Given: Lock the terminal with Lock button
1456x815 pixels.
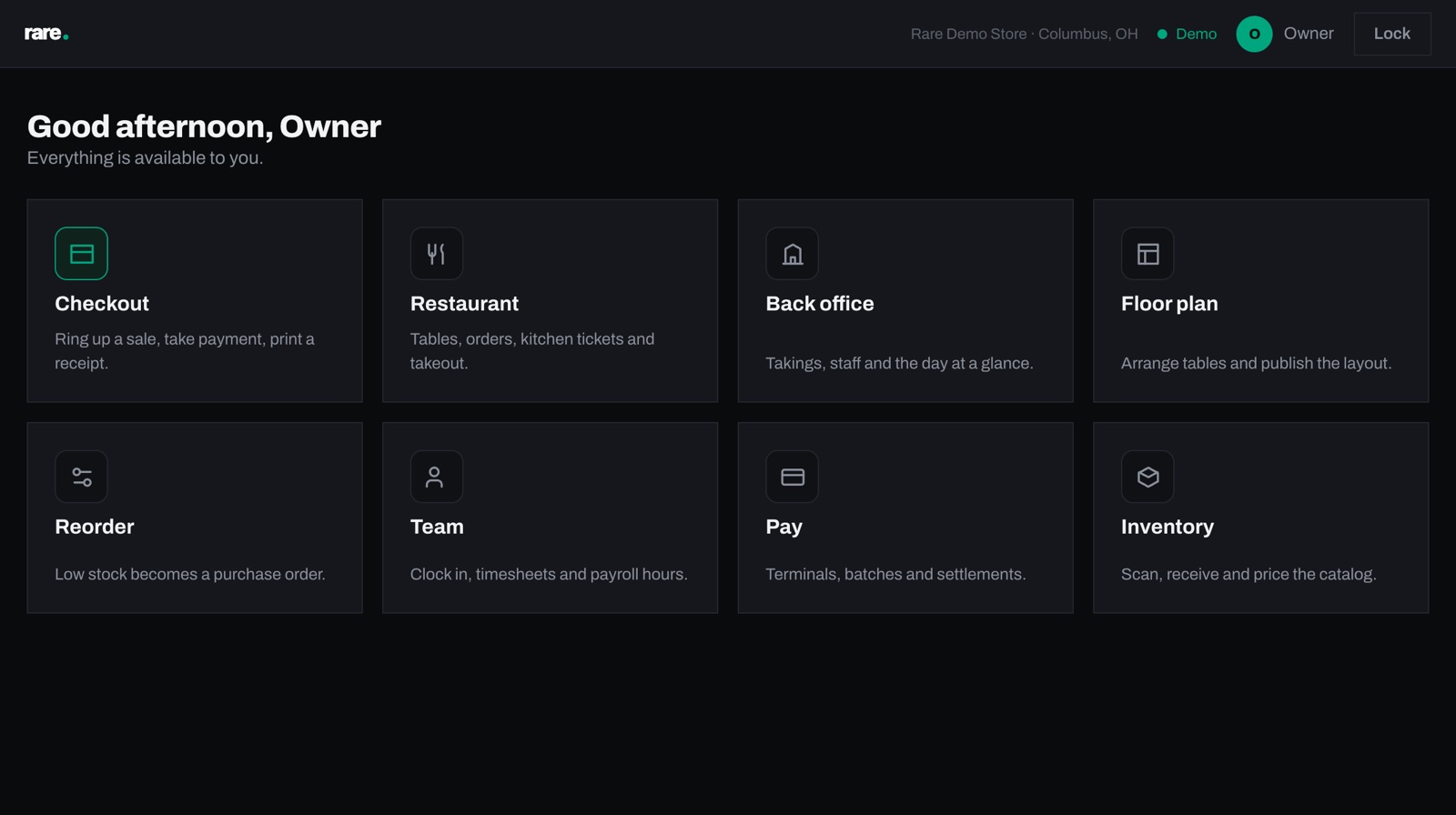Looking at the screenshot, I should [1391, 34].
